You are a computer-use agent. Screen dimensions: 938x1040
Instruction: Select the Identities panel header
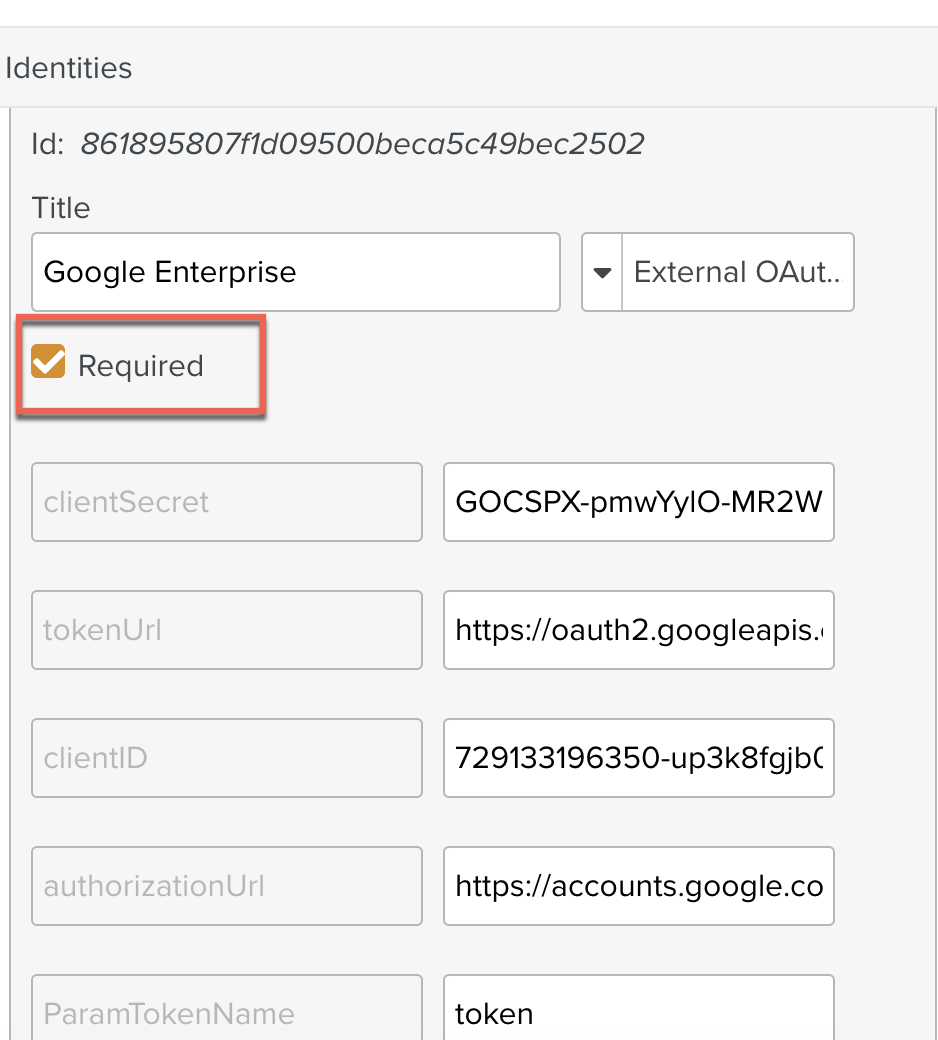[x=69, y=68]
